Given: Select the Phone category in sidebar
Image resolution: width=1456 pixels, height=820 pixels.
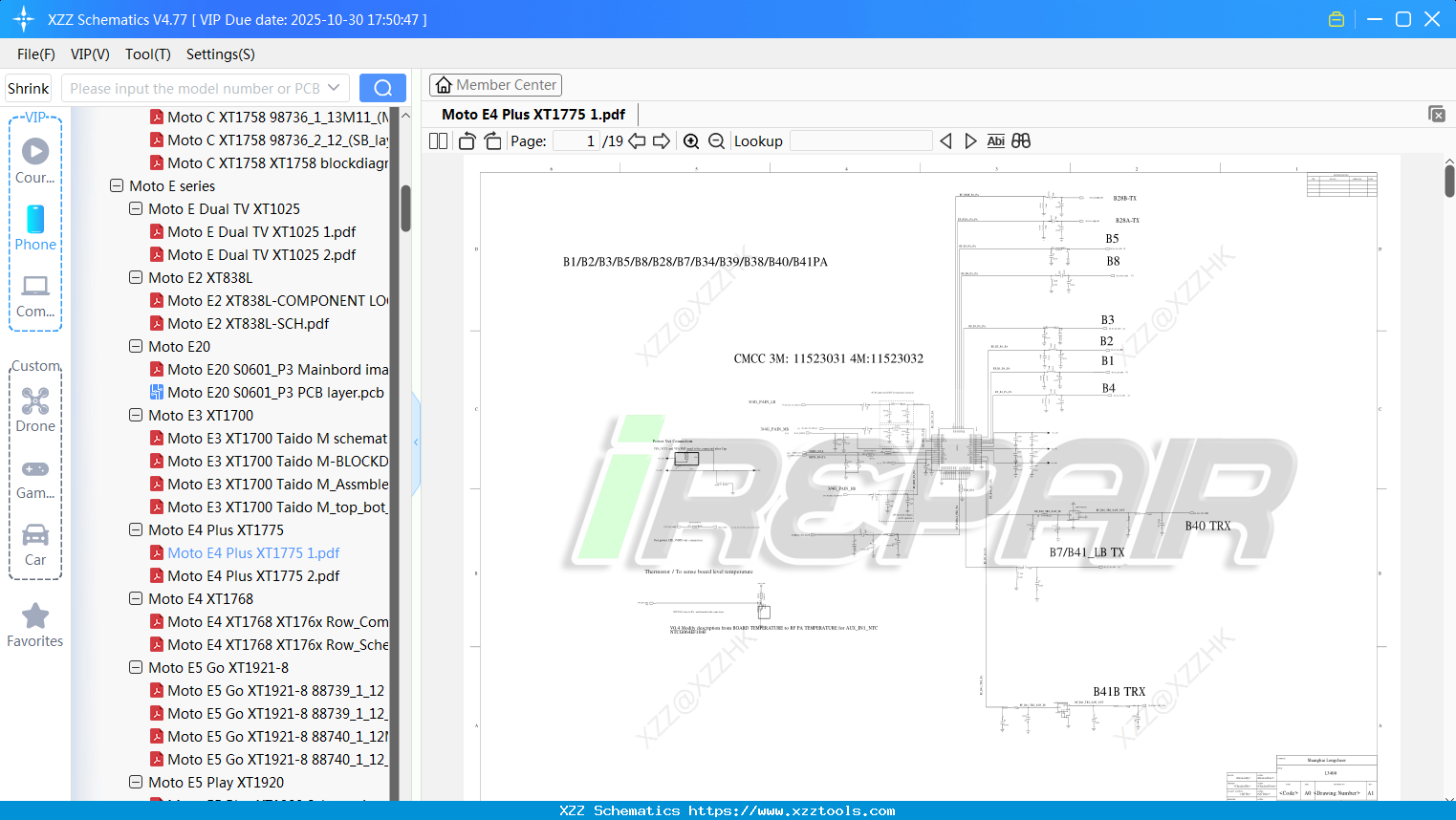Looking at the screenshot, I should 35,228.
